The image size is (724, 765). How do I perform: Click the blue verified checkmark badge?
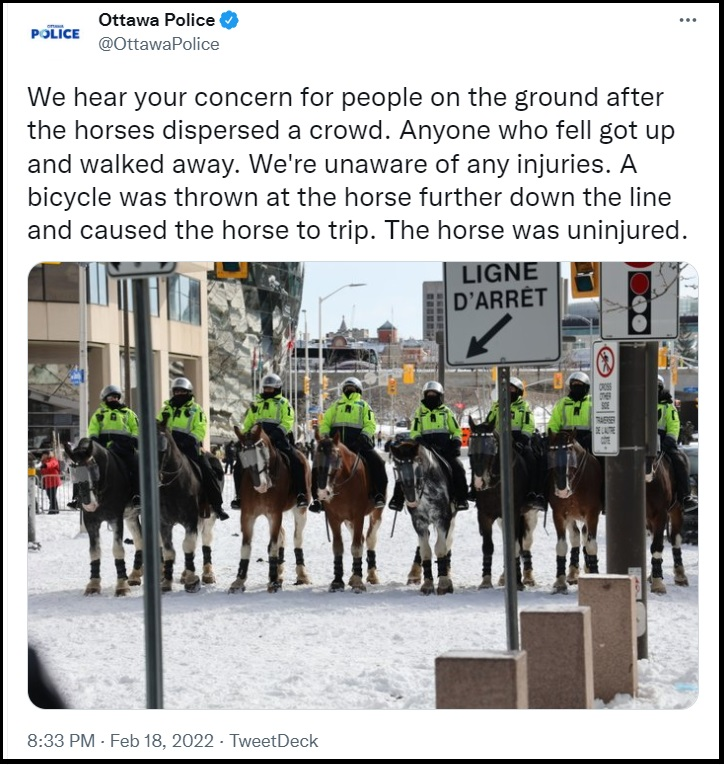(x=229, y=20)
